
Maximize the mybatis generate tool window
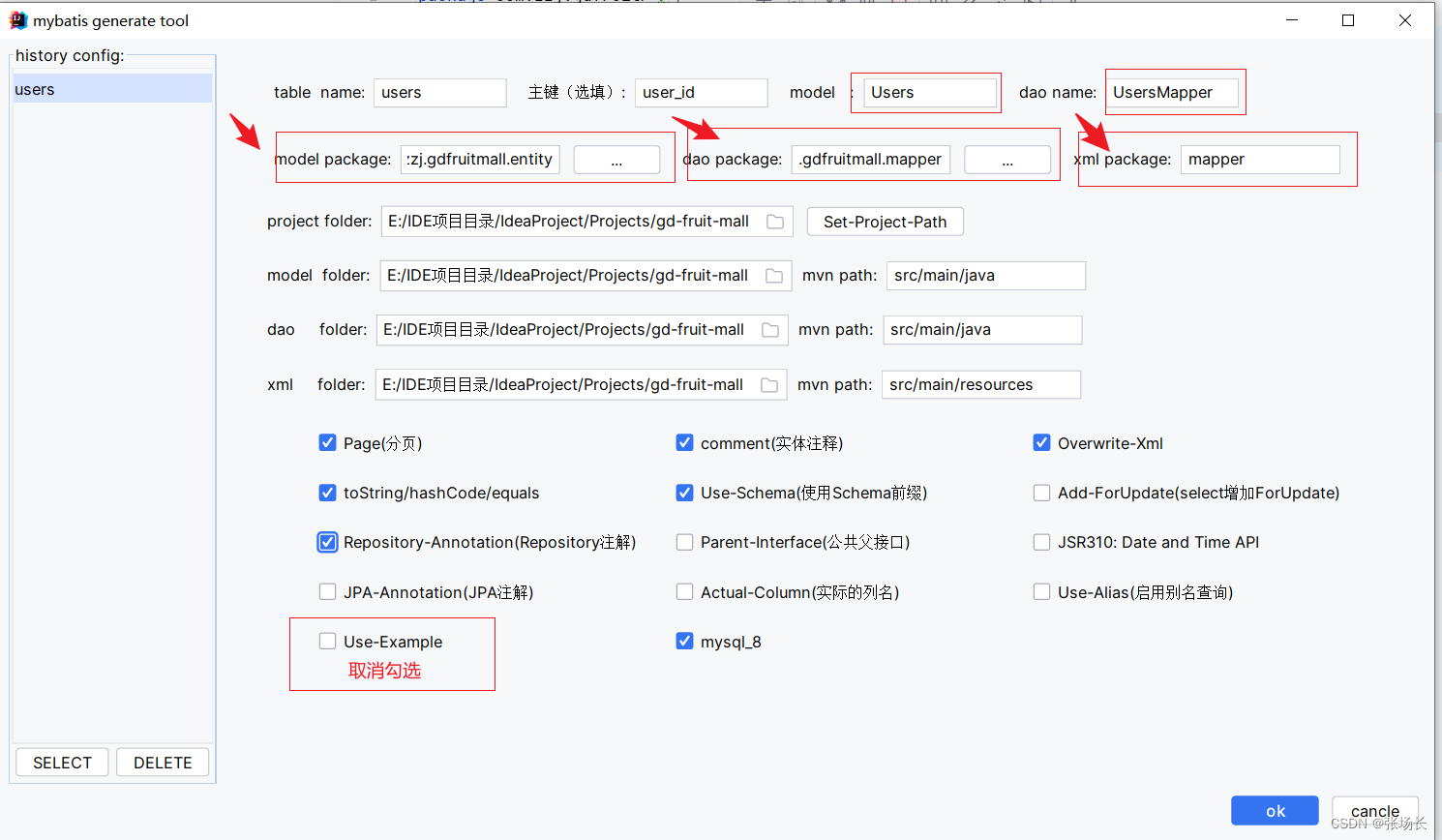[x=1348, y=20]
